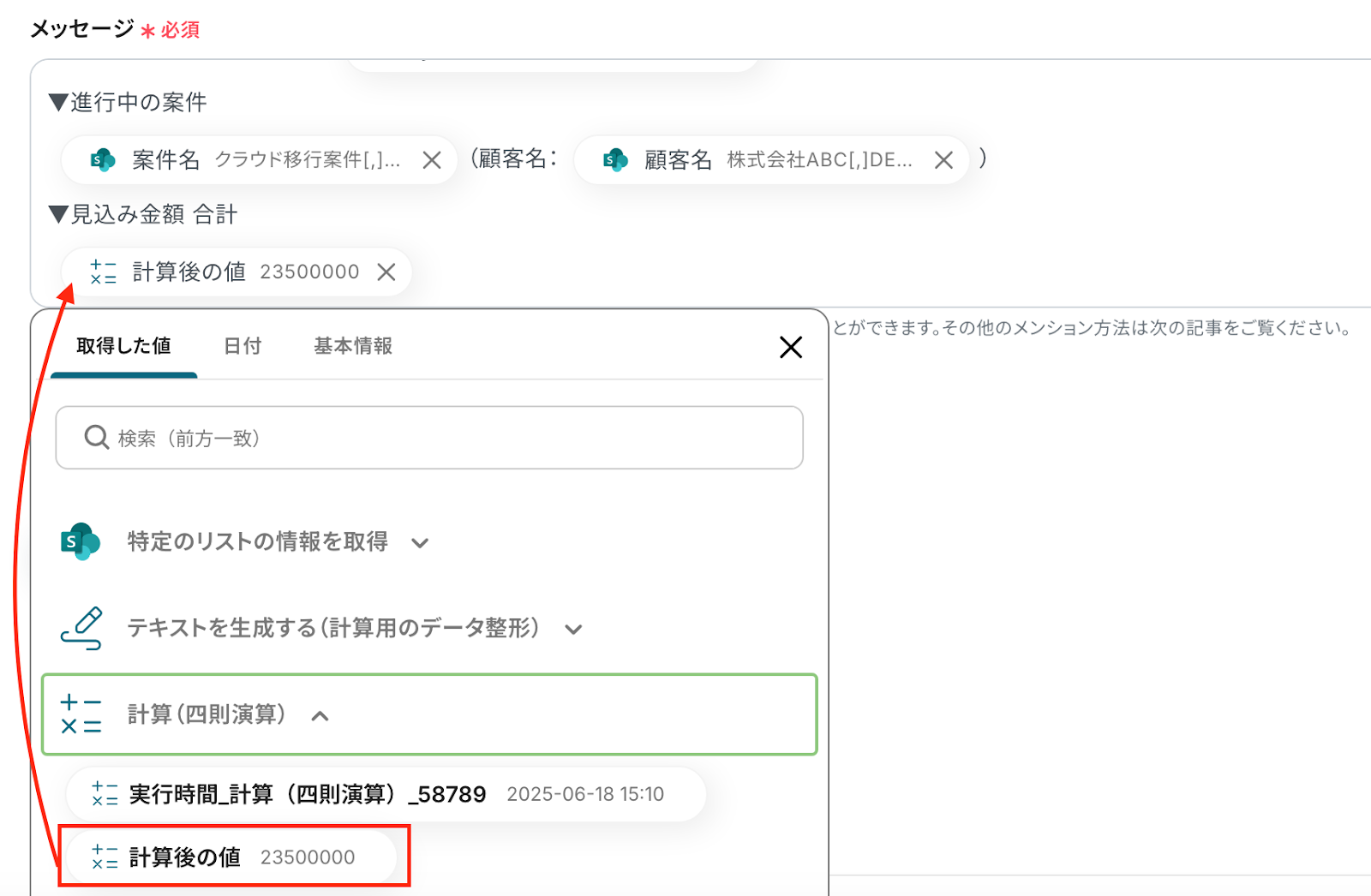The height and width of the screenshot is (896, 1371).
Task: Insert 計算後の値 23500000 from the list
Action: 233,857
